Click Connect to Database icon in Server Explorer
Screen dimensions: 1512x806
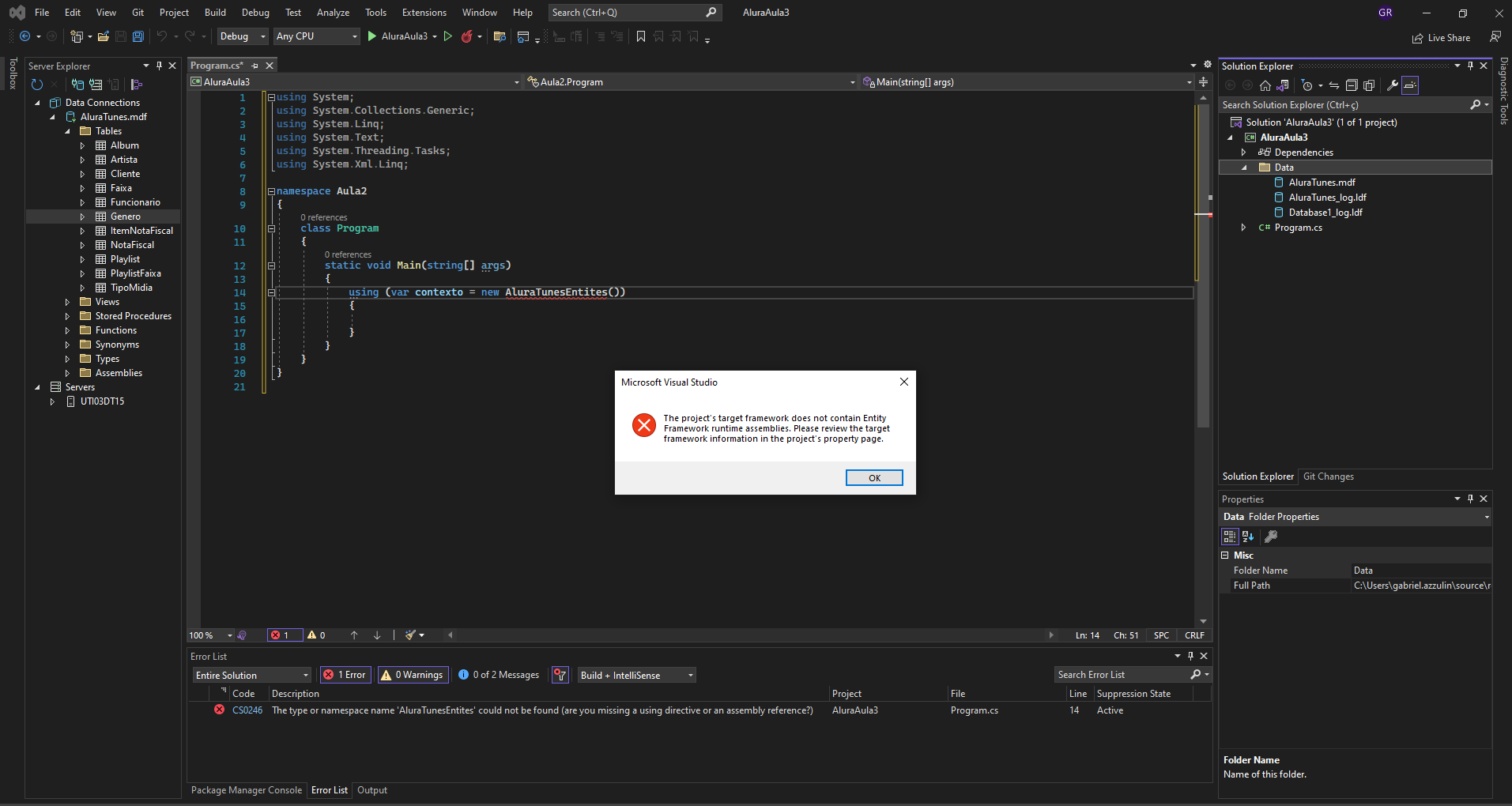click(77, 85)
